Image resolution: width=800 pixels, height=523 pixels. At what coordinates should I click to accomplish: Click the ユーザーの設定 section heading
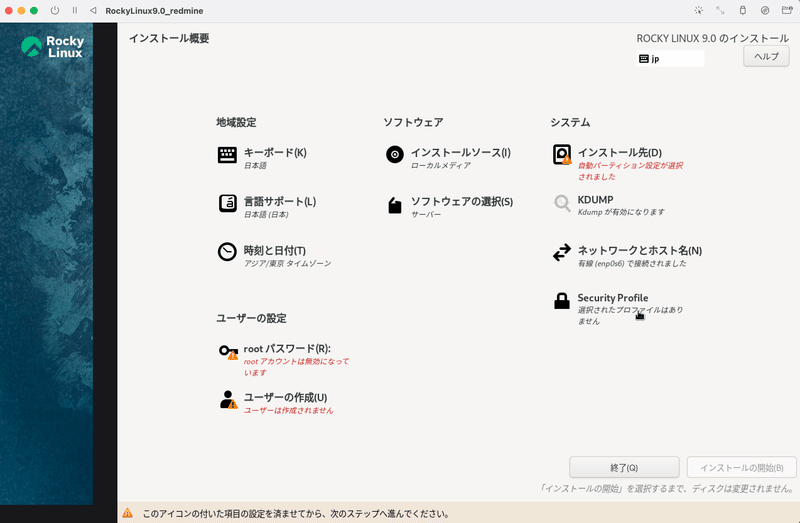pos(251,318)
